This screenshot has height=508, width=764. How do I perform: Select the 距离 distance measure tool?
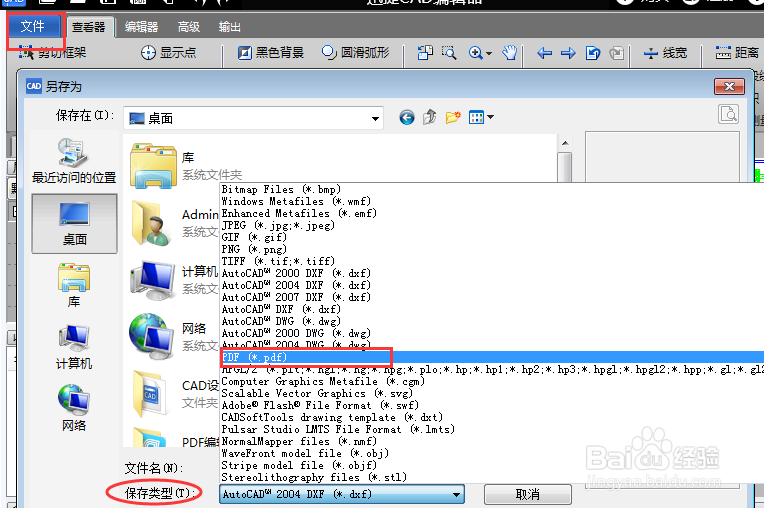click(x=737, y=53)
